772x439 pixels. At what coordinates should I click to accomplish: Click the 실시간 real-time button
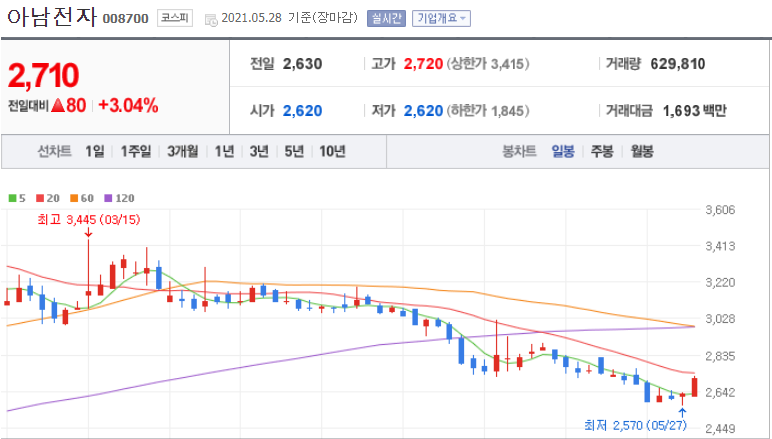[x=386, y=19]
